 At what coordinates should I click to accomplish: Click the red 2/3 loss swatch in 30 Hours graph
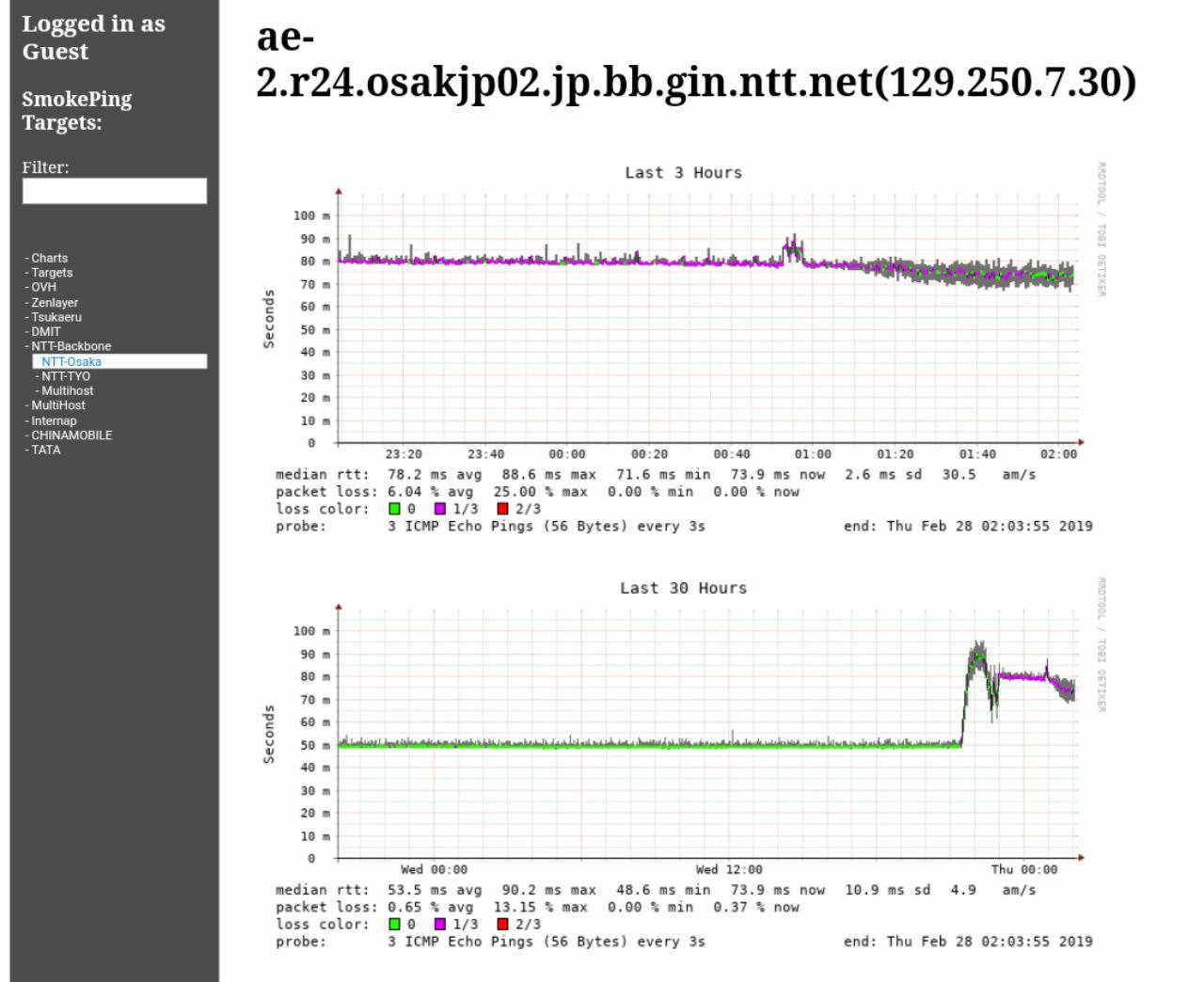pos(502,925)
